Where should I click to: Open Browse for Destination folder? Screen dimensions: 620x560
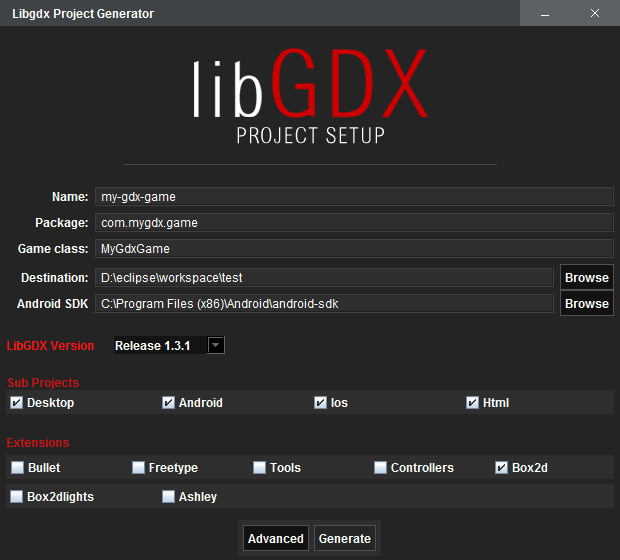(587, 277)
